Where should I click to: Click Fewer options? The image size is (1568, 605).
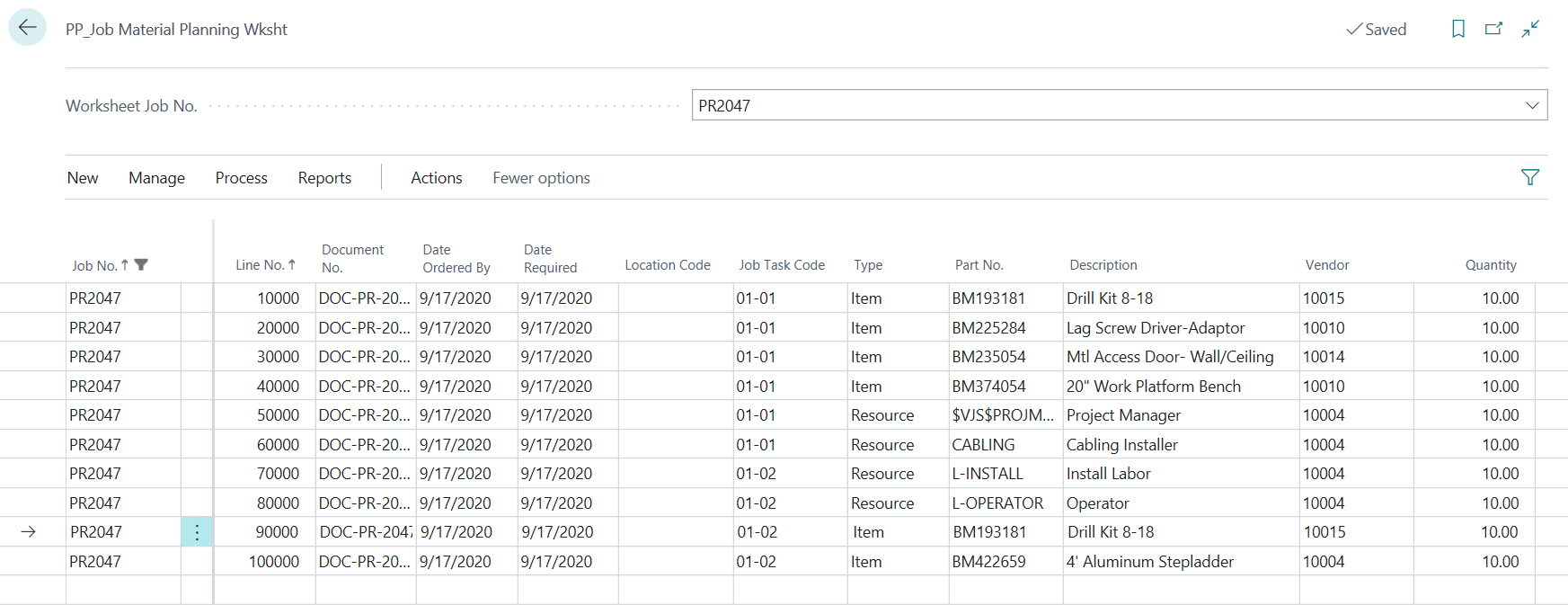(541, 178)
